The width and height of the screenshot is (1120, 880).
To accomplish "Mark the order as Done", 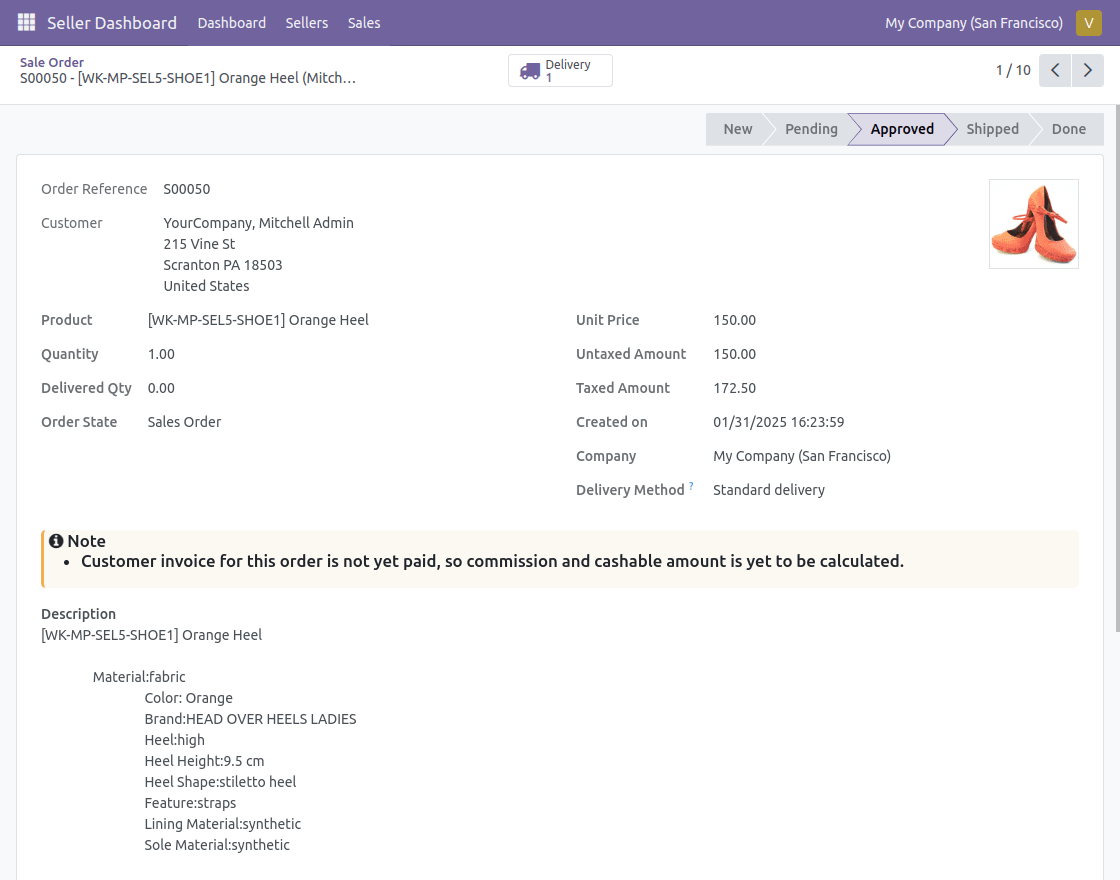I will (x=1069, y=129).
